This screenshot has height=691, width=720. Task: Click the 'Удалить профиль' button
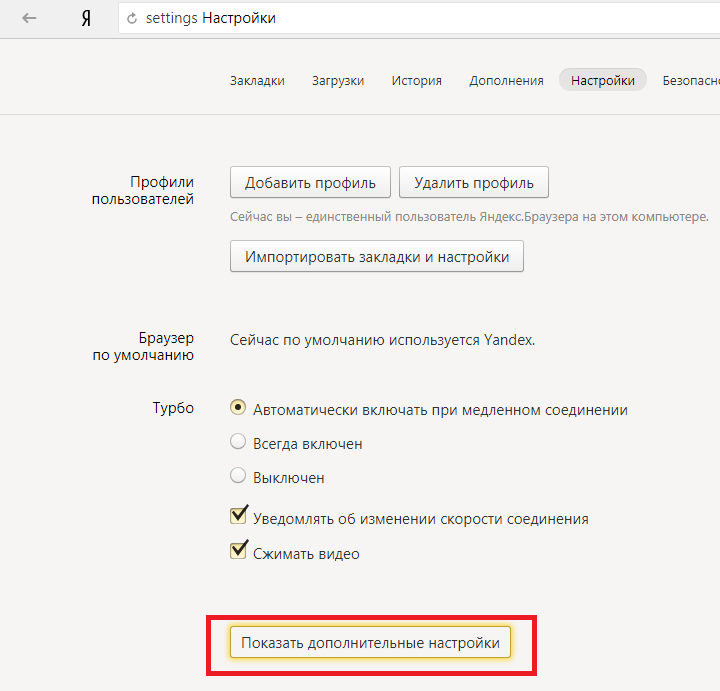pos(474,183)
